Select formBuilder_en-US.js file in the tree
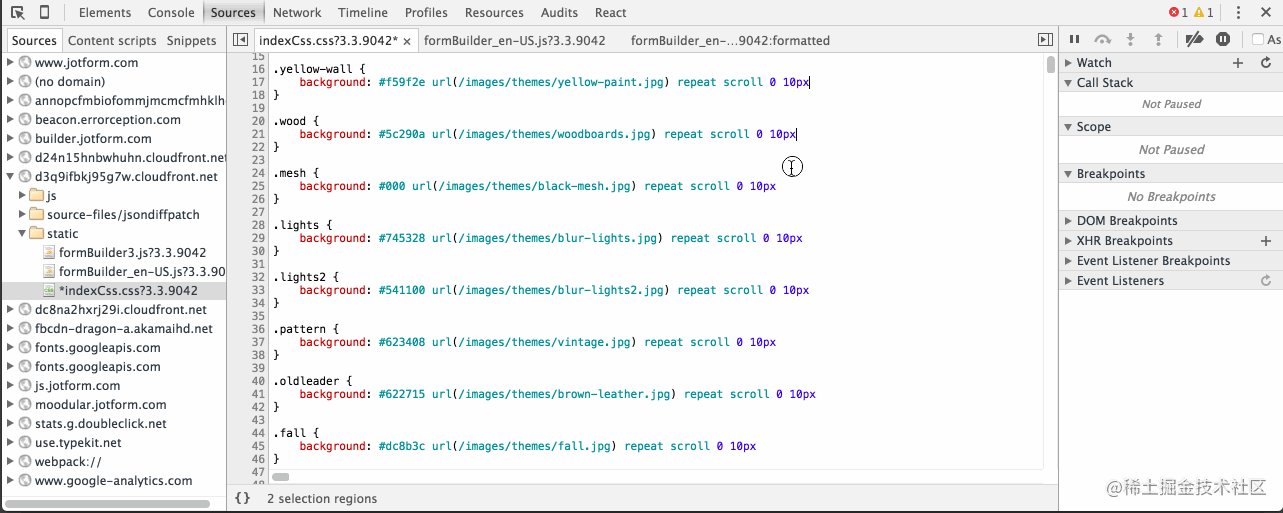 click(x=142, y=271)
